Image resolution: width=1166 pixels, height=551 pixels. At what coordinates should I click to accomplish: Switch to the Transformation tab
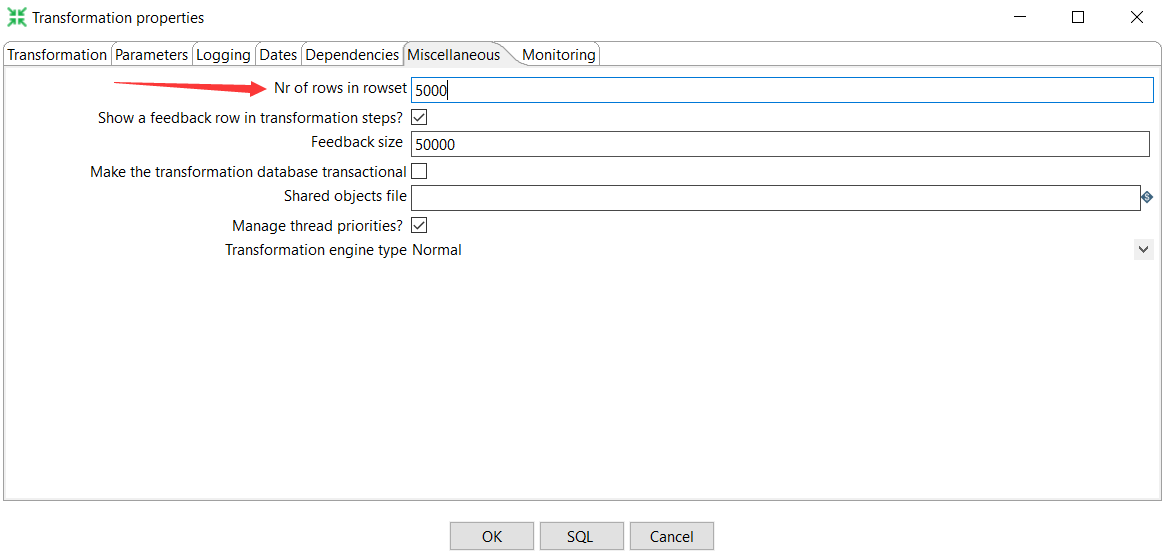point(57,55)
